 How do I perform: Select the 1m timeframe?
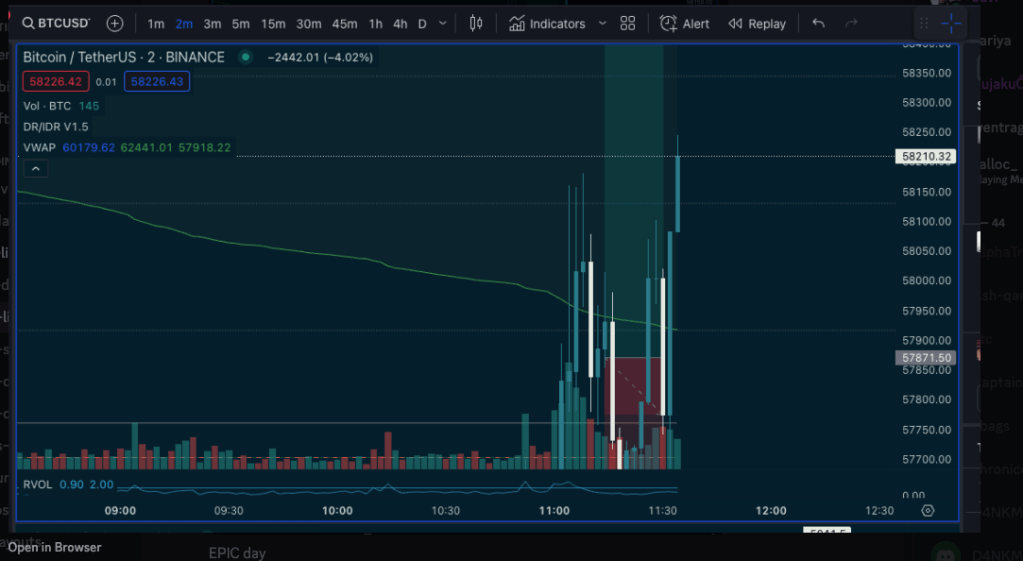click(x=156, y=23)
